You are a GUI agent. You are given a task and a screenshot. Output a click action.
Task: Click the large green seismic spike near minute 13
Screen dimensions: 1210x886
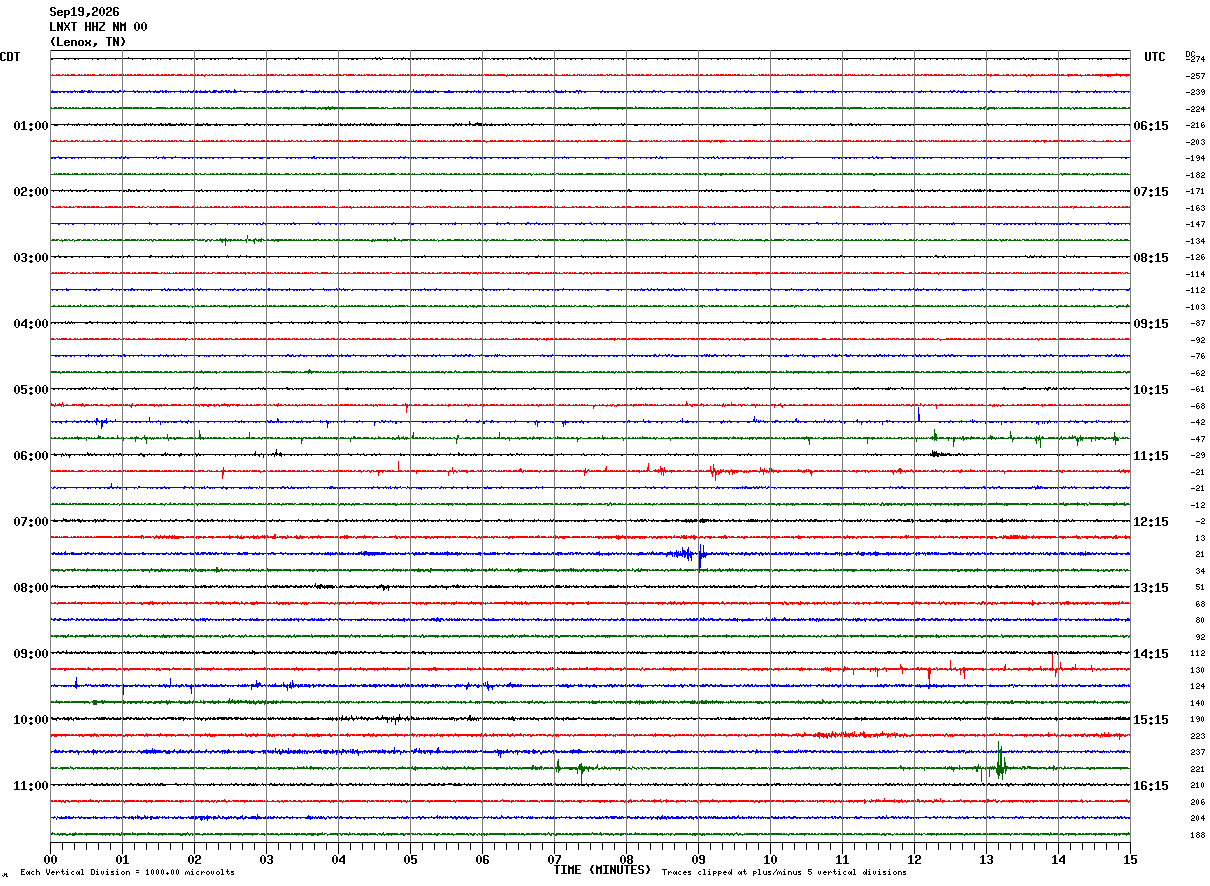(999, 764)
